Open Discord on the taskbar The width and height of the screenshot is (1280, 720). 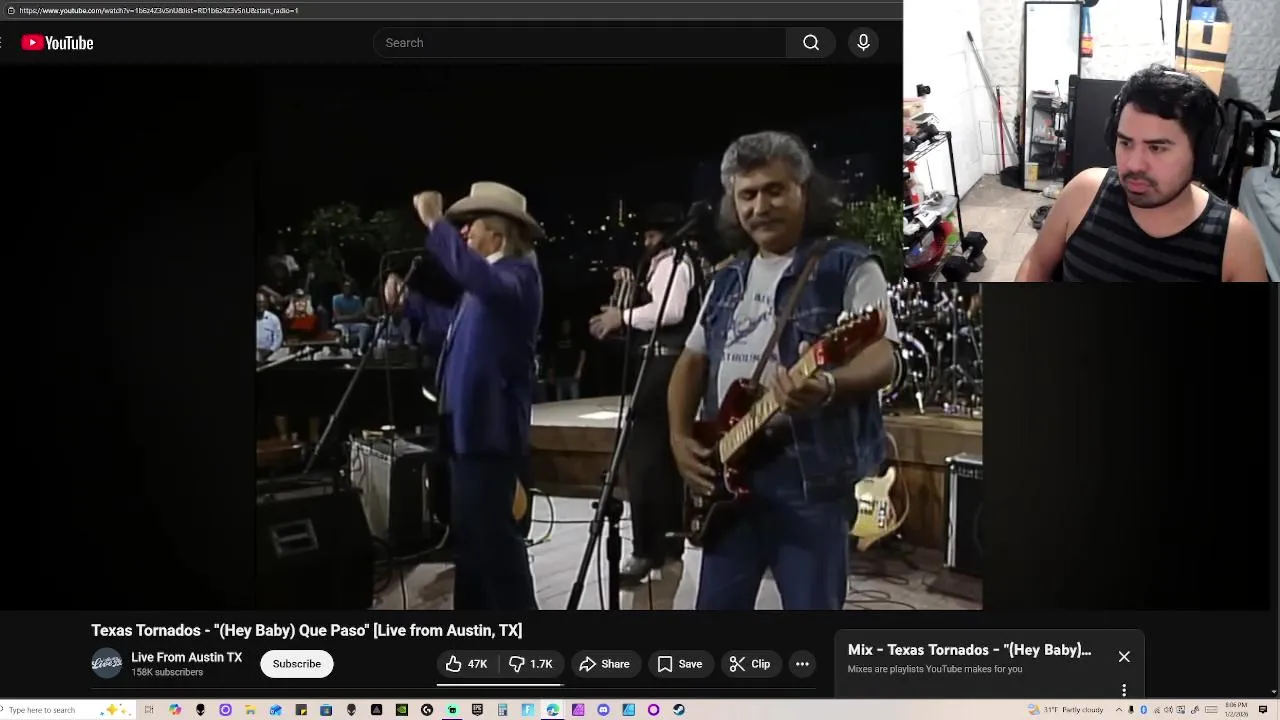pos(603,710)
